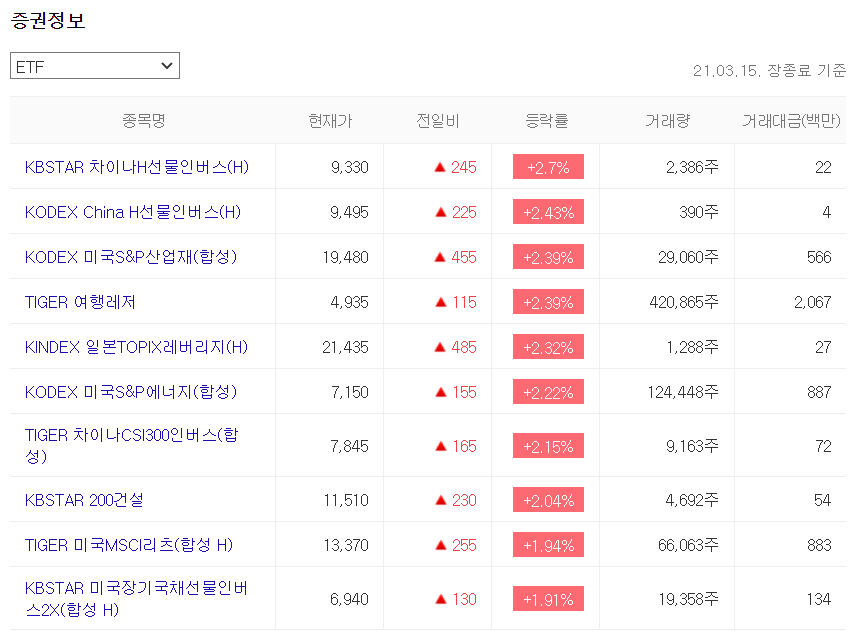This screenshot has height=637, width=862.
Task: Click current price 9,495
Action: [350, 212]
